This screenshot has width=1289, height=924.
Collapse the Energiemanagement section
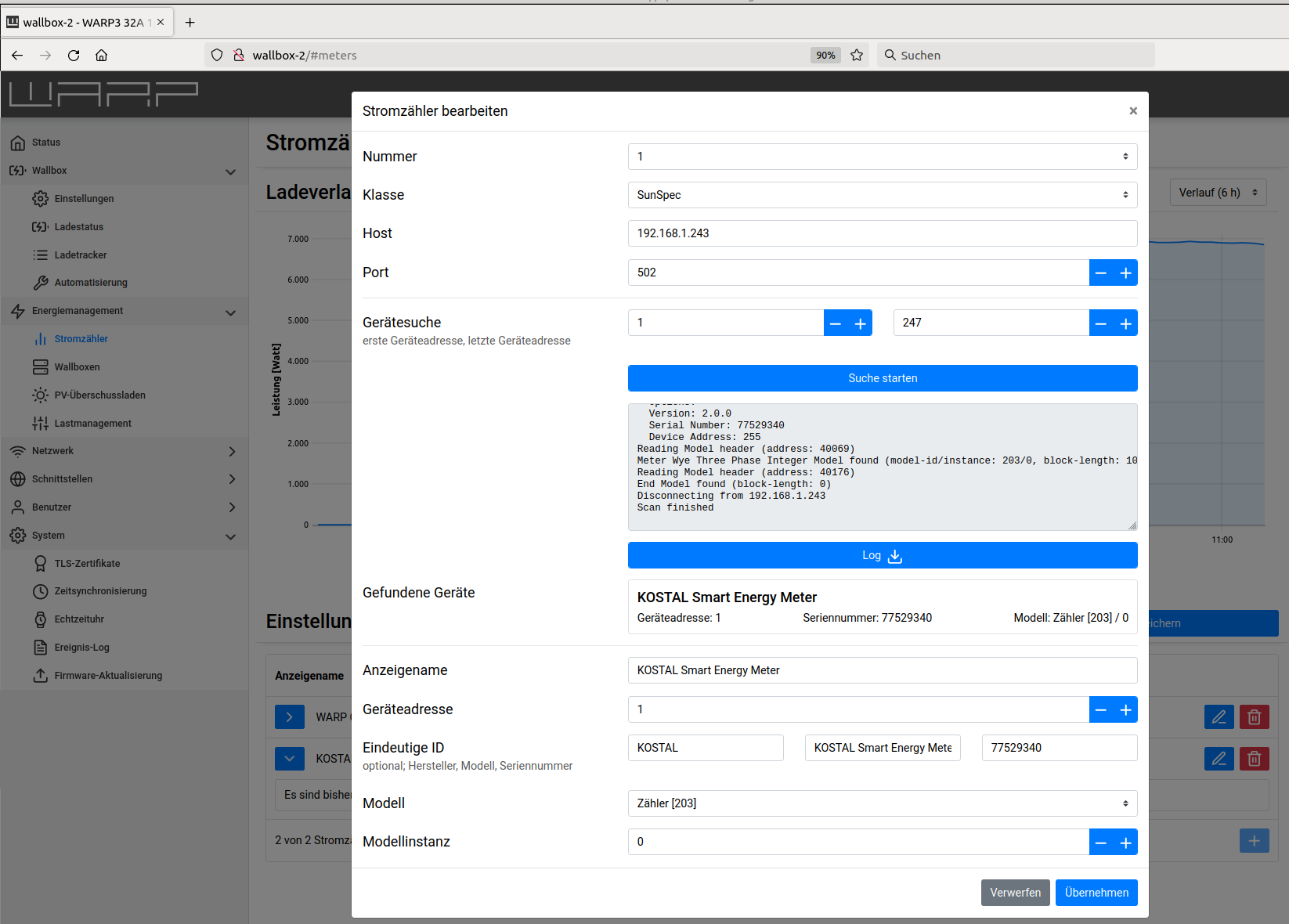tap(230, 312)
